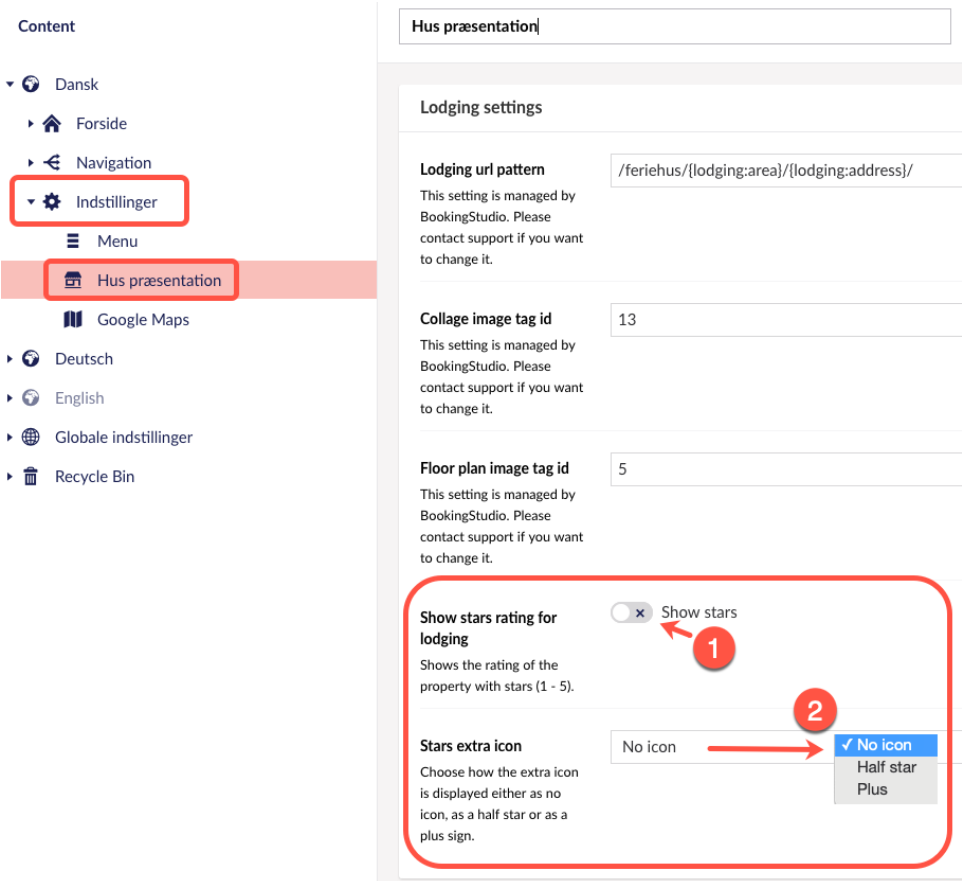Screen dimensions: 962x881
Task: Open the Dansk content node
Action: [77, 84]
